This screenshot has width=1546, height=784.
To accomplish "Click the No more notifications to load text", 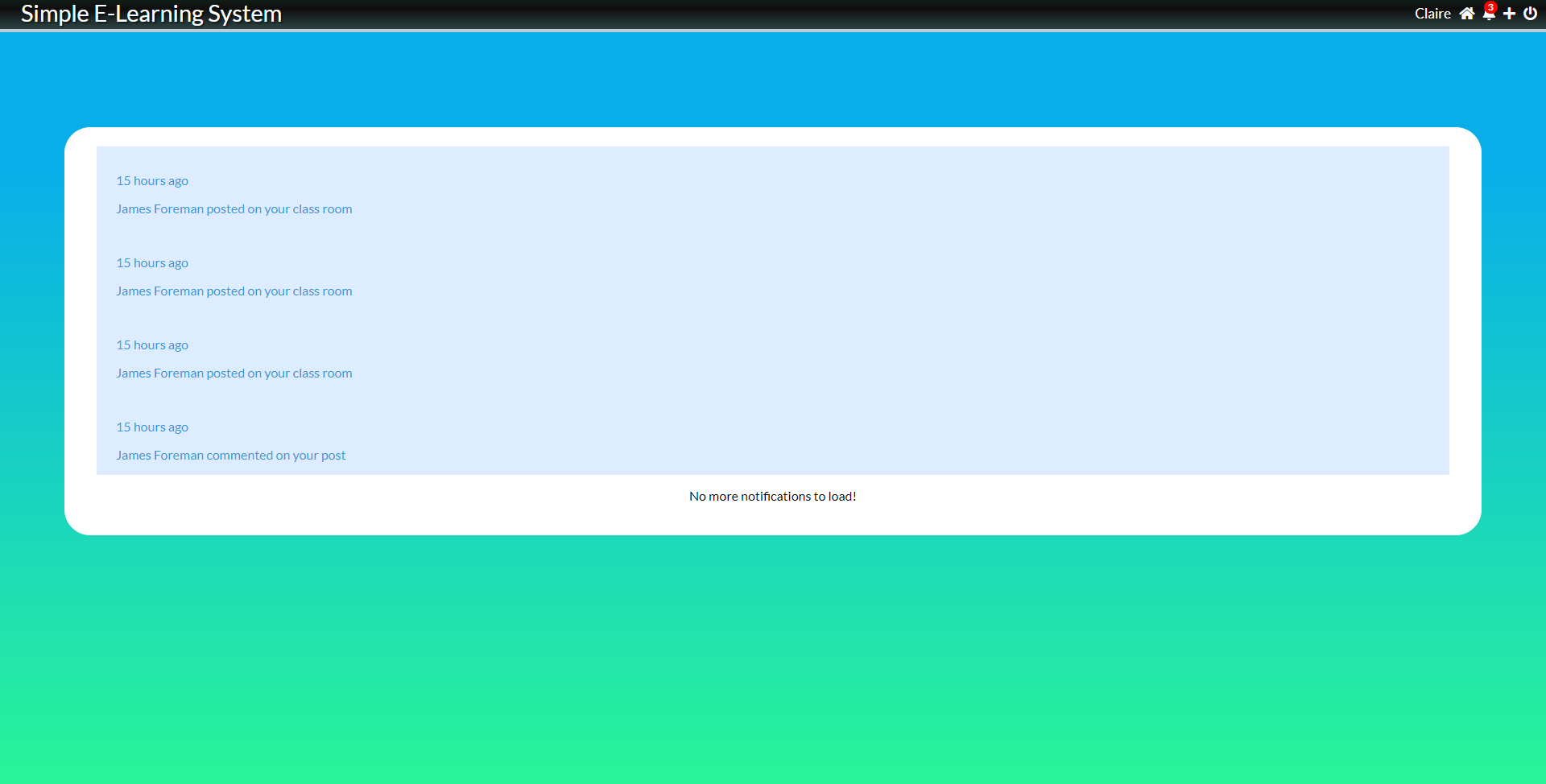I will pyautogui.click(x=773, y=497).
